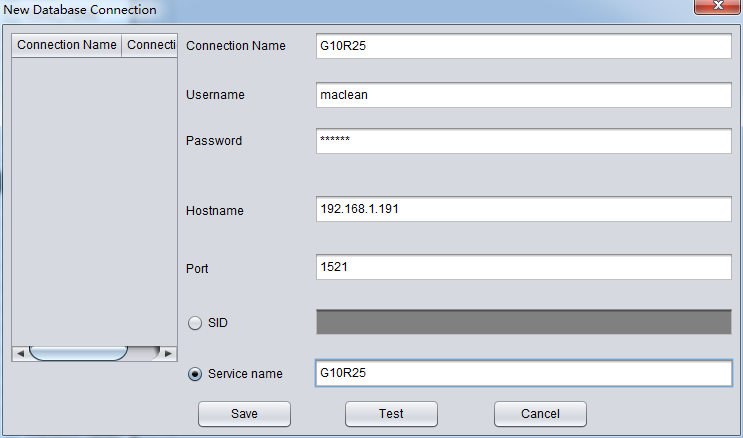Click the Username field with maclean
743x438 pixels.
pyautogui.click(x=524, y=95)
